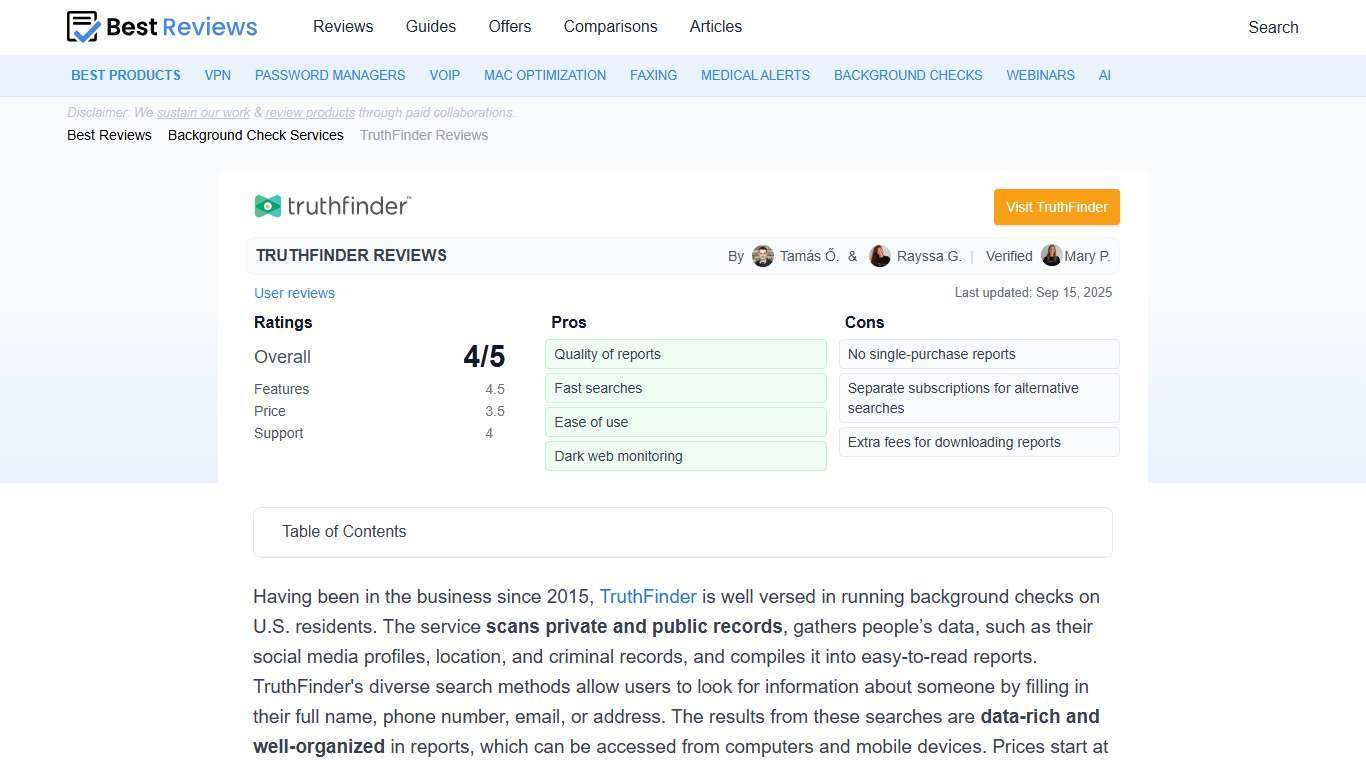Image resolution: width=1366 pixels, height=768 pixels.
Task: Open the Comparisons section
Action: [x=610, y=27]
